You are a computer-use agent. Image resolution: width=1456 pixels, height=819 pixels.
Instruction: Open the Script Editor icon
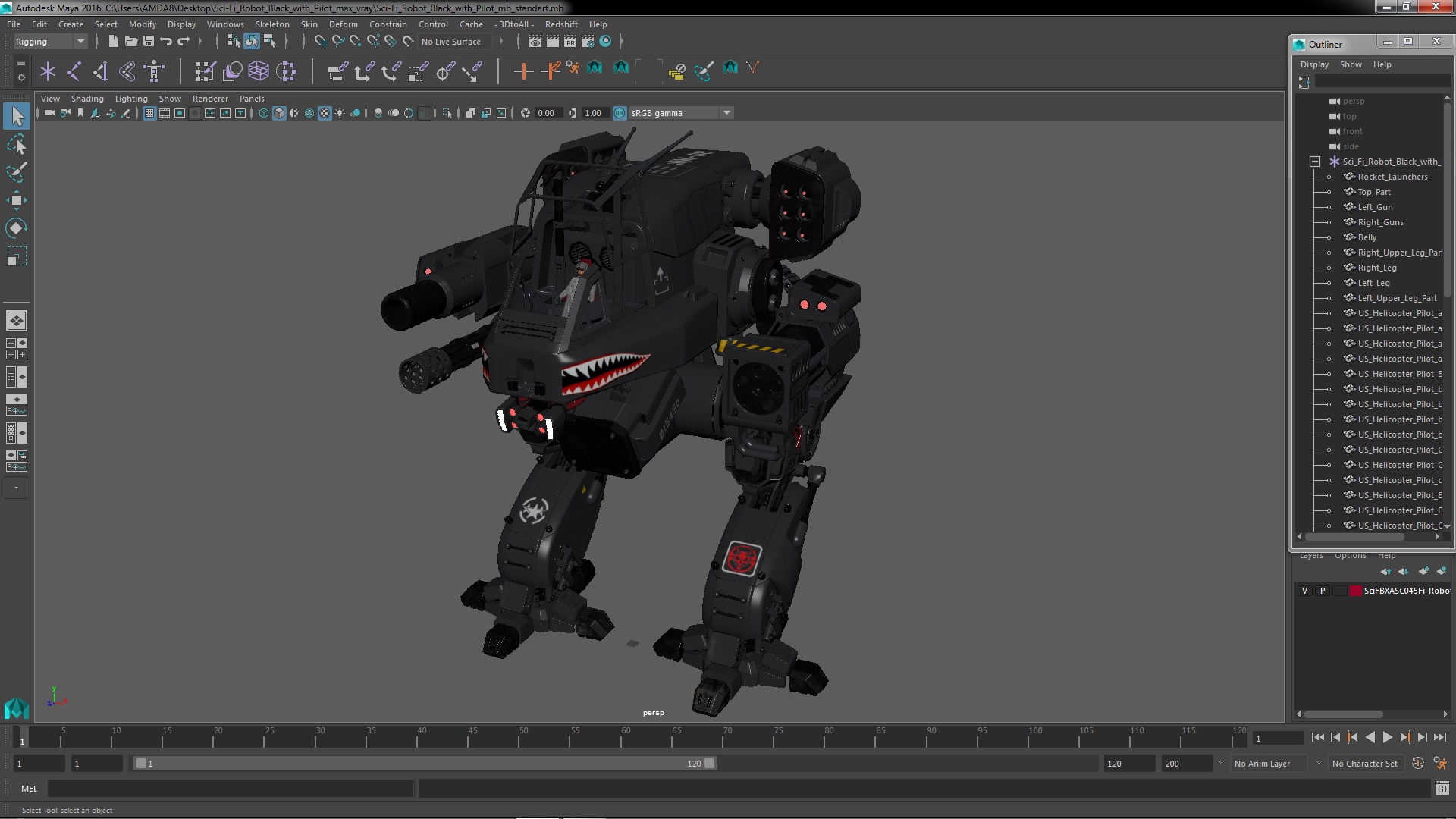(x=1442, y=789)
